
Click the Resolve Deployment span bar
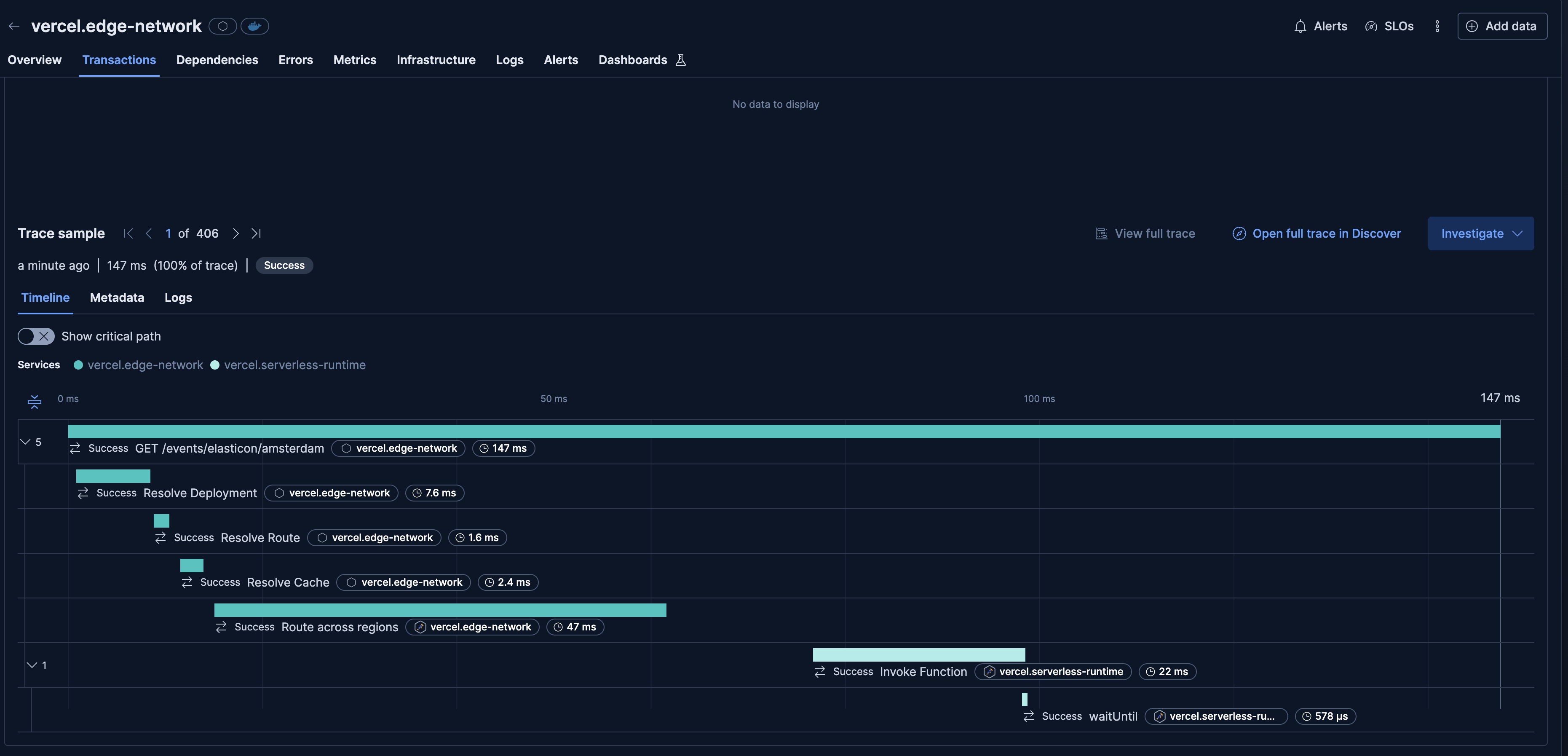click(113, 476)
